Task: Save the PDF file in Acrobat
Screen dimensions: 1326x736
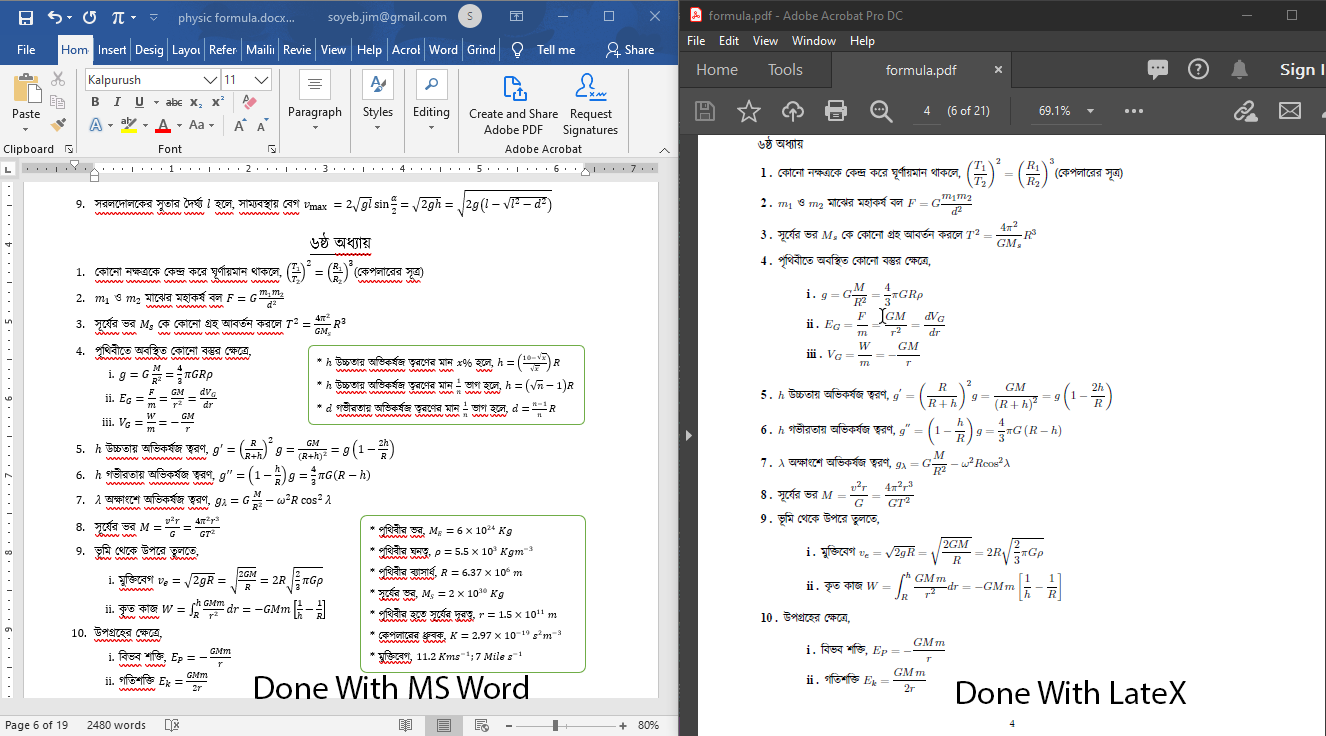Action: pyautogui.click(x=705, y=111)
